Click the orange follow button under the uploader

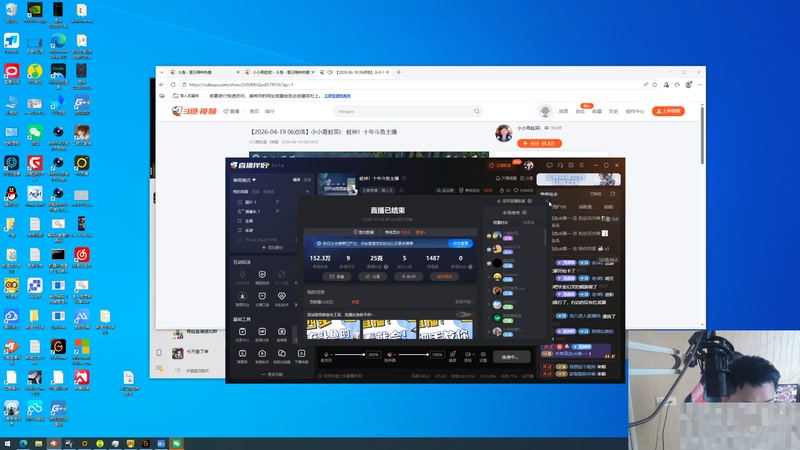pyautogui.click(x=539, y=143)
